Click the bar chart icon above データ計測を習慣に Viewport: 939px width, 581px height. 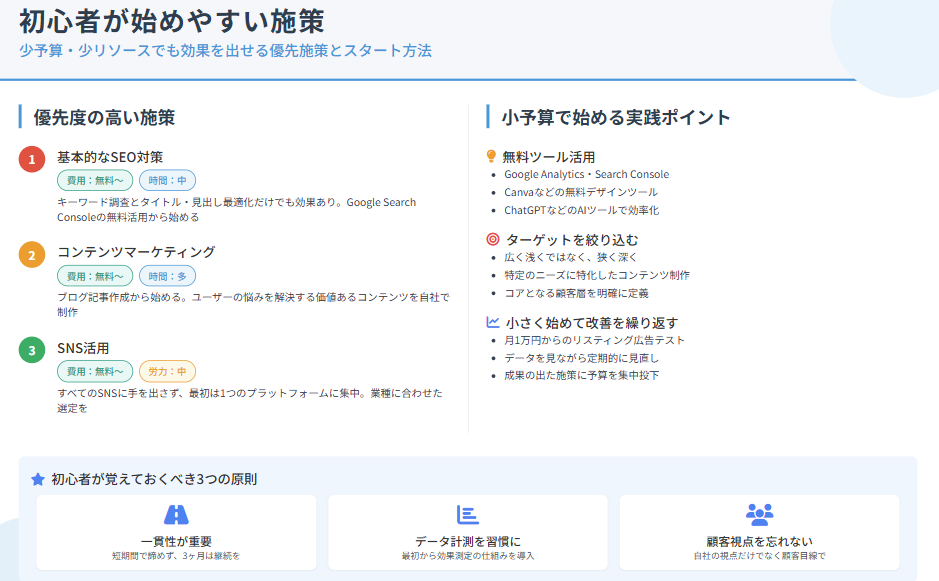pos(467,515)
